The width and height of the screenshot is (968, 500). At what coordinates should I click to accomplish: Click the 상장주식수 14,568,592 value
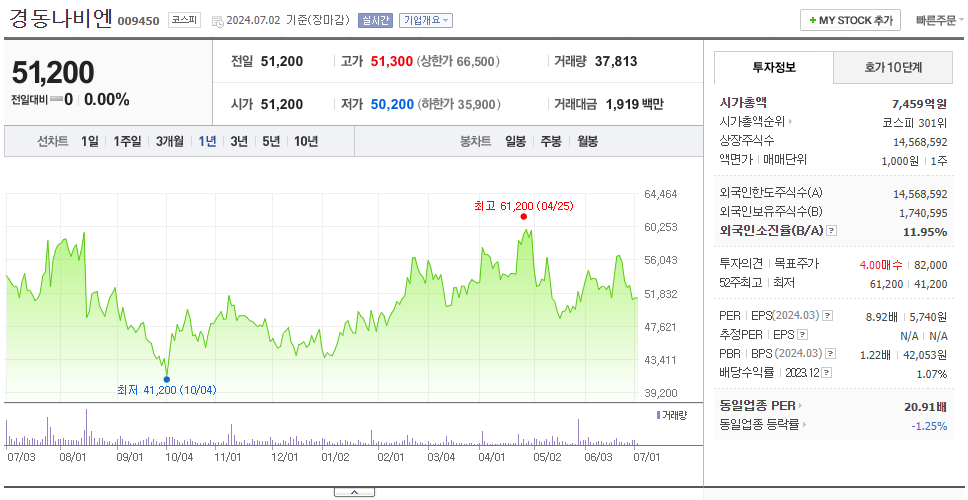click(x=920, y=142)
